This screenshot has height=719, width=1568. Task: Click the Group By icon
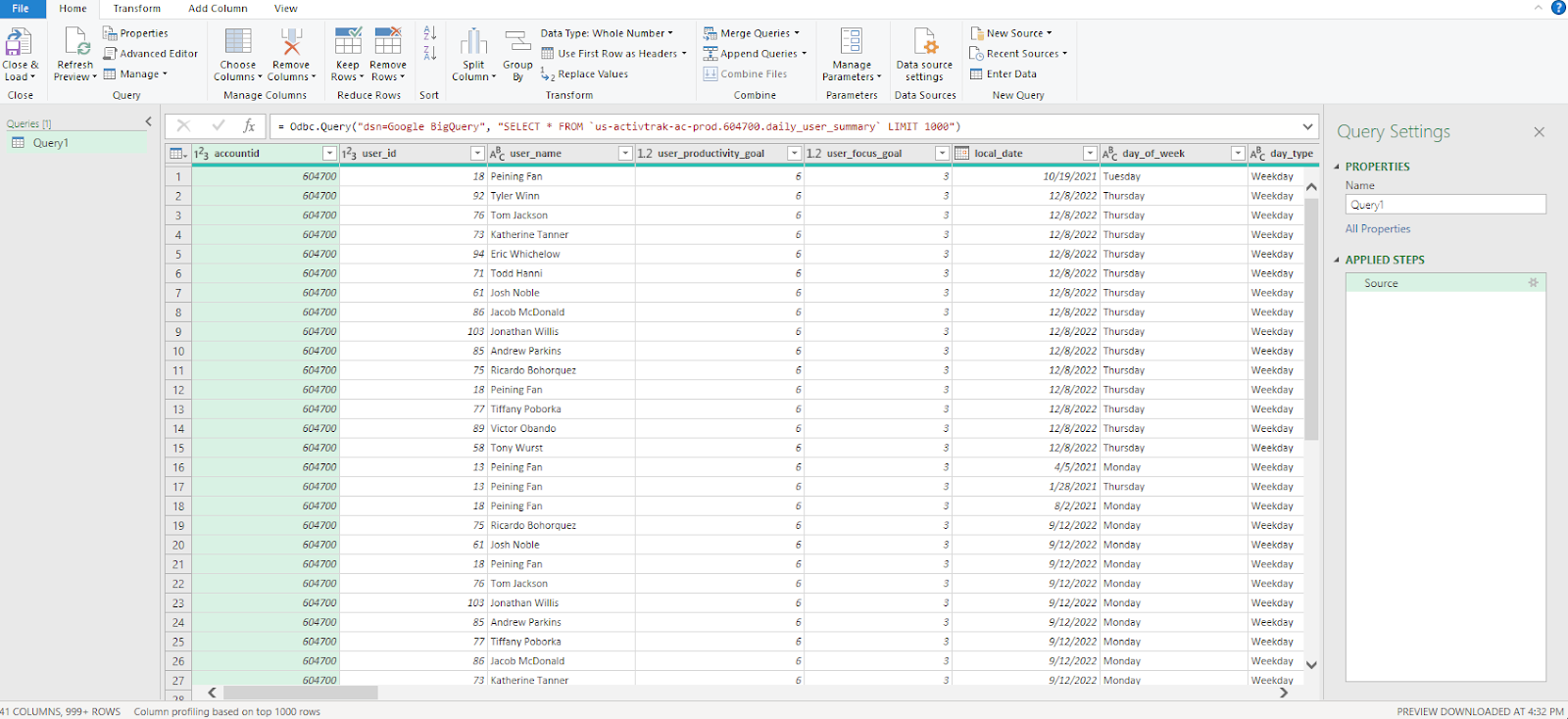[517, 41]
